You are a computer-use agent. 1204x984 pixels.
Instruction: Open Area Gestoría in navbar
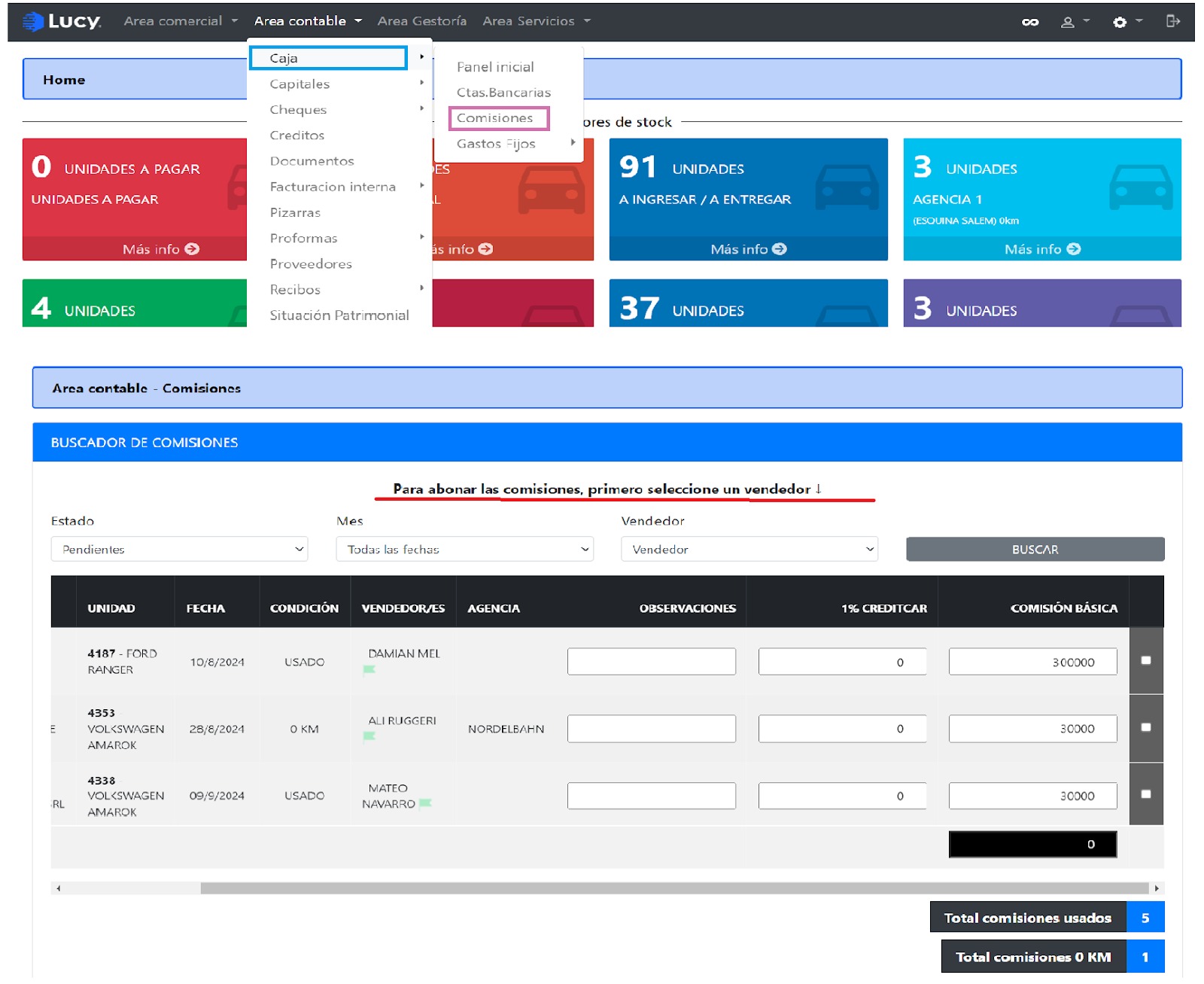click(x=422, y=21)
